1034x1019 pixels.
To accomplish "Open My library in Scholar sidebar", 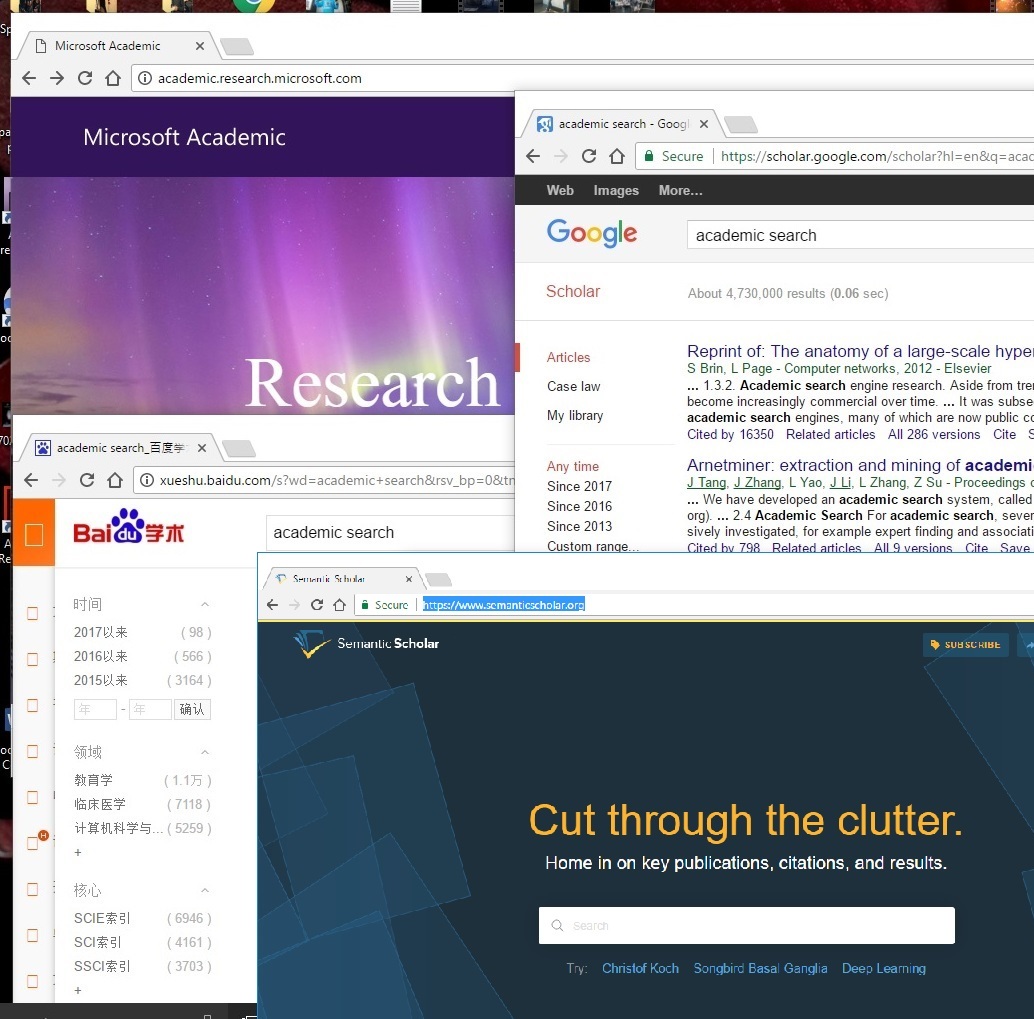I will 574,416.
